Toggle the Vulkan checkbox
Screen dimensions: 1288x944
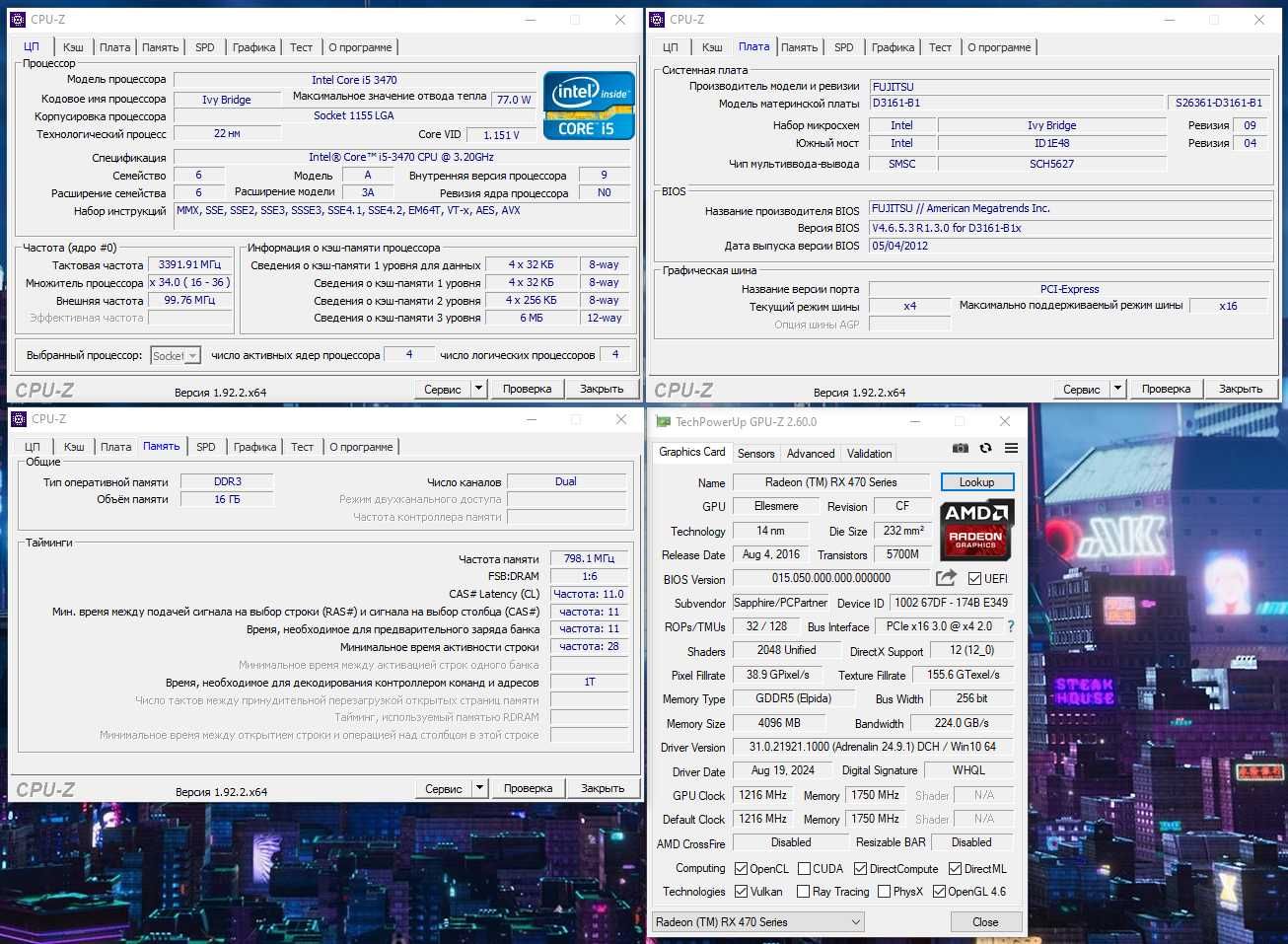point(742,892)
